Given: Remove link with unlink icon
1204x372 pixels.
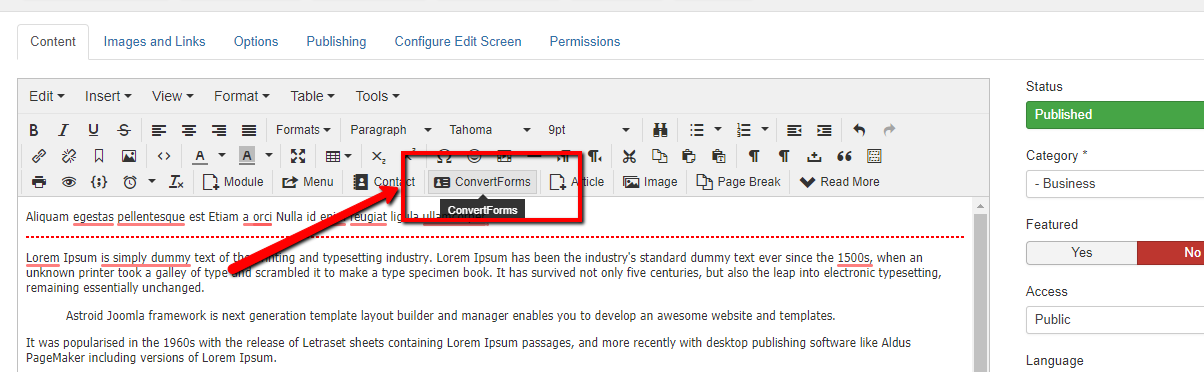Looking at the screenshot, I should (68, 156).
